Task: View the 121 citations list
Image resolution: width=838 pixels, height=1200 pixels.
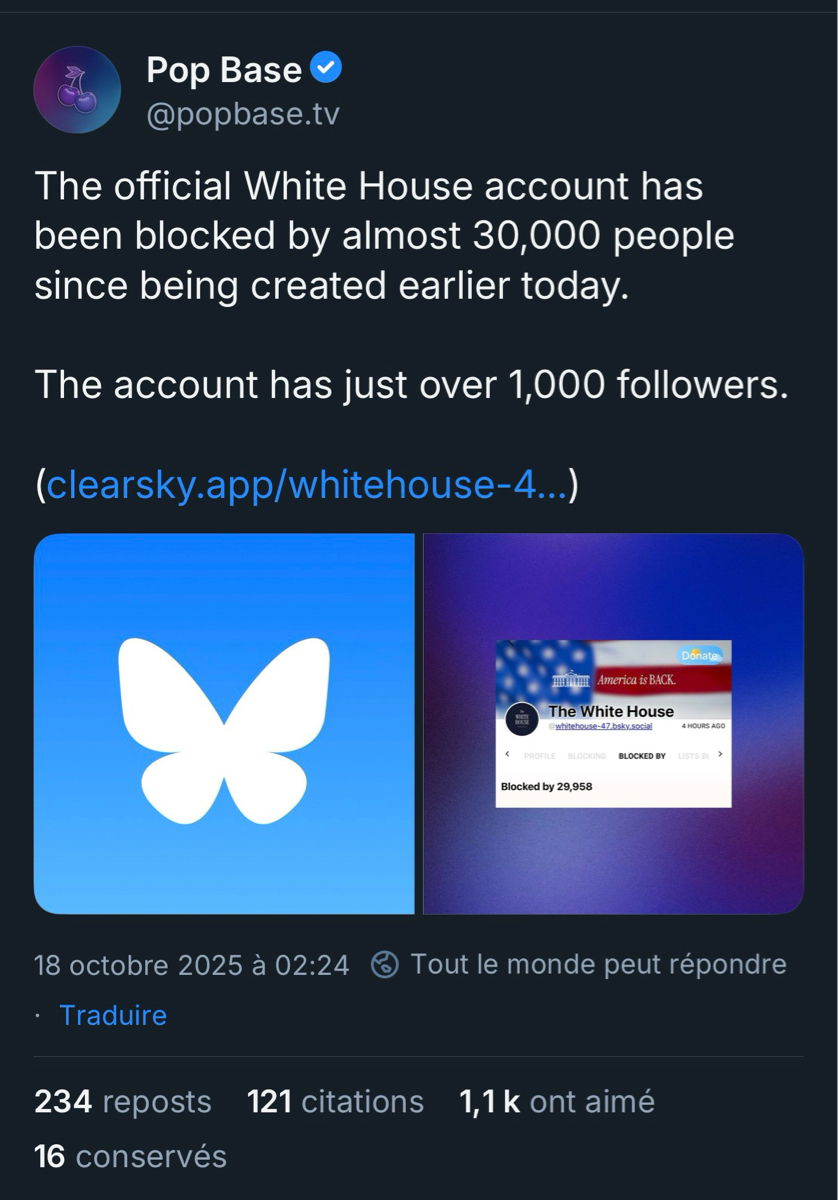Action: tap(335, 1101)
